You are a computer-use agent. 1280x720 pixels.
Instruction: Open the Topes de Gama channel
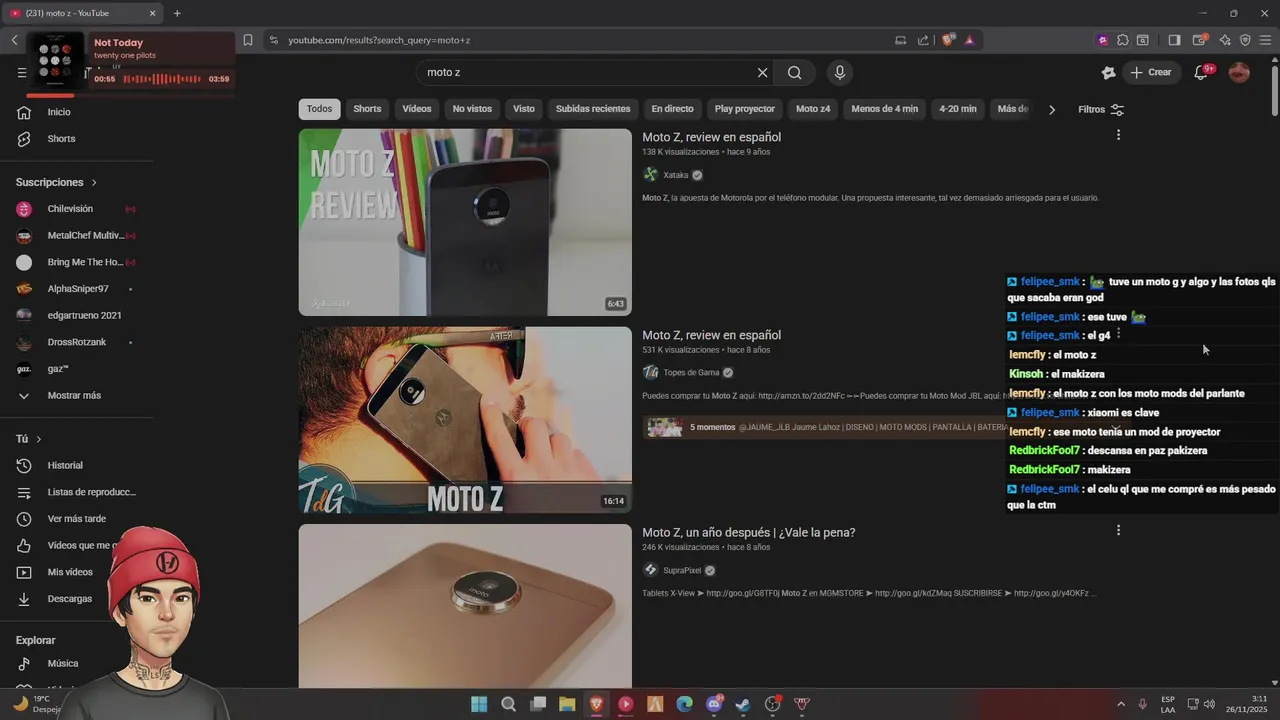coord(691,373)
